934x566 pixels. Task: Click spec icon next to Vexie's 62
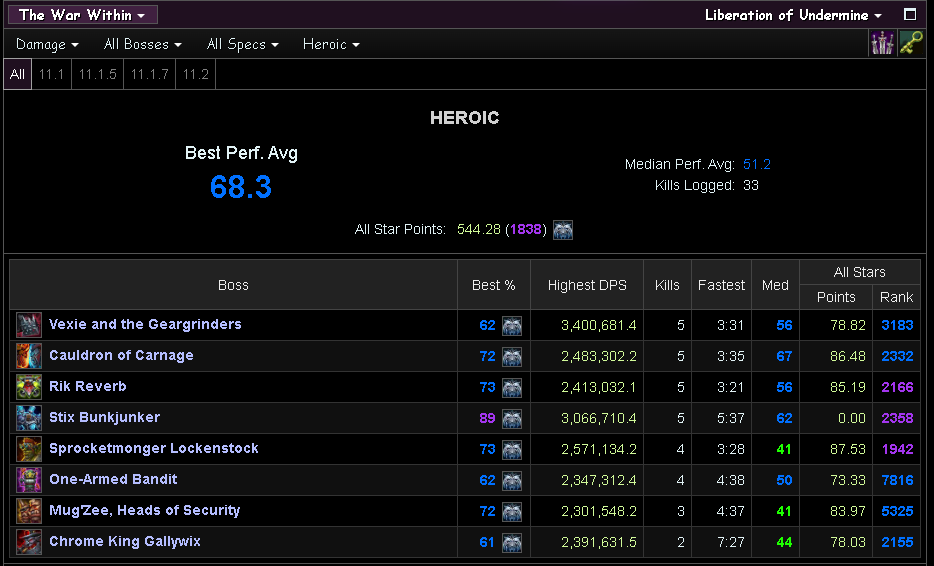[512, 325]
